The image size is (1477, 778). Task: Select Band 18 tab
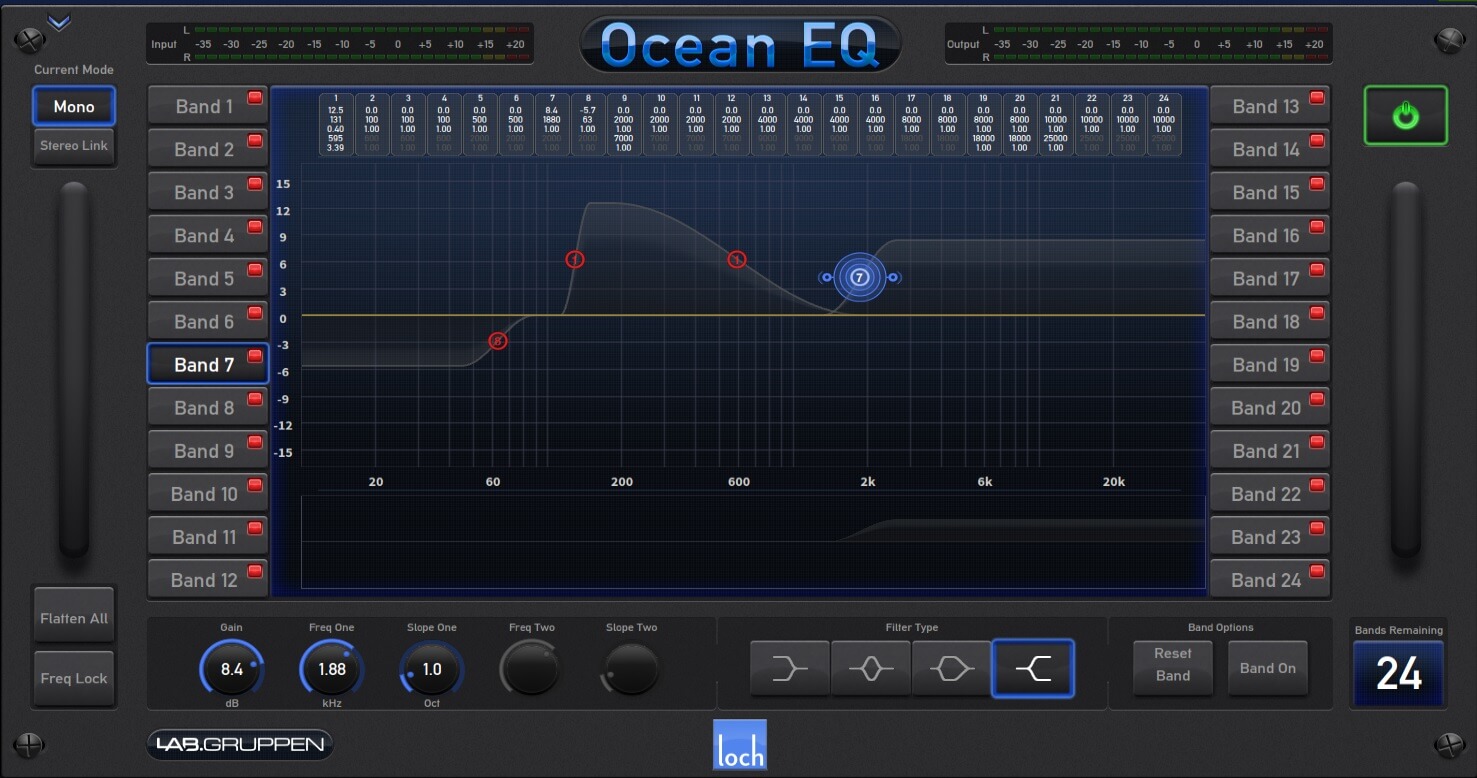pyautogui.click(x=1270, y=321)
